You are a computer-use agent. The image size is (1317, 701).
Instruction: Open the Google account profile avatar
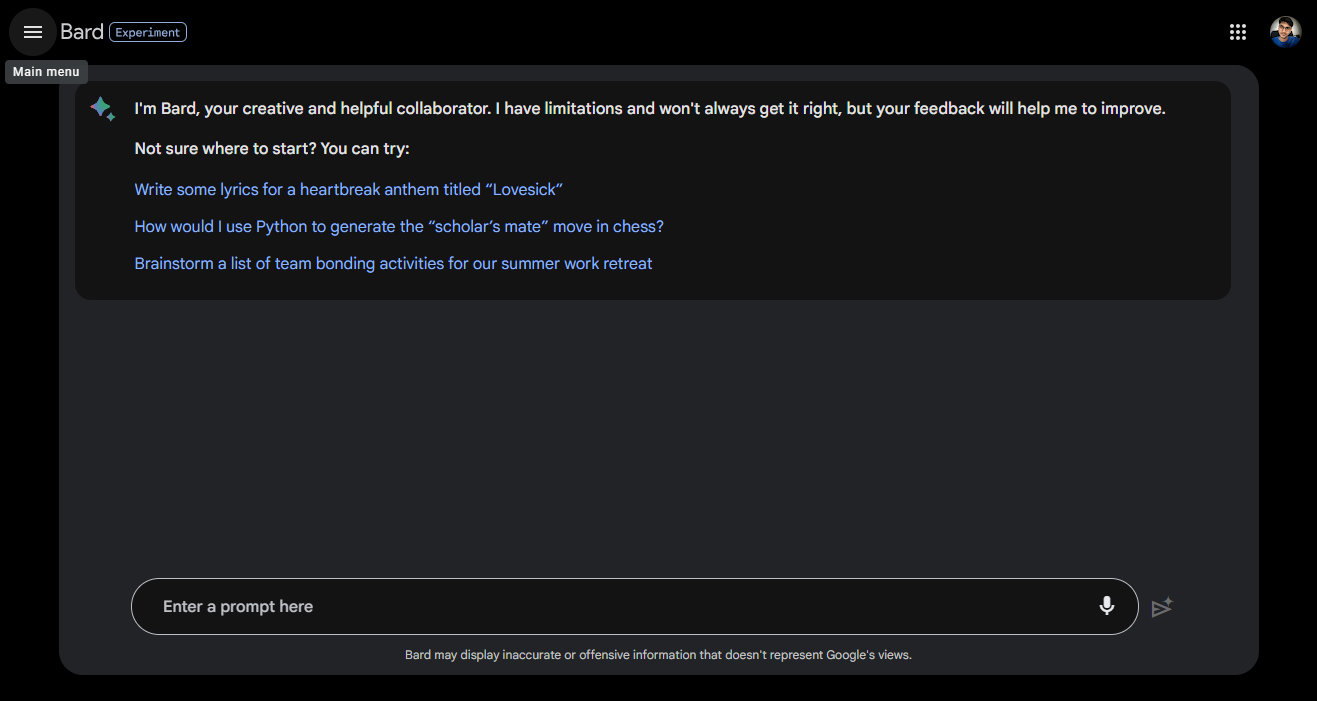tap(1285, 32)
